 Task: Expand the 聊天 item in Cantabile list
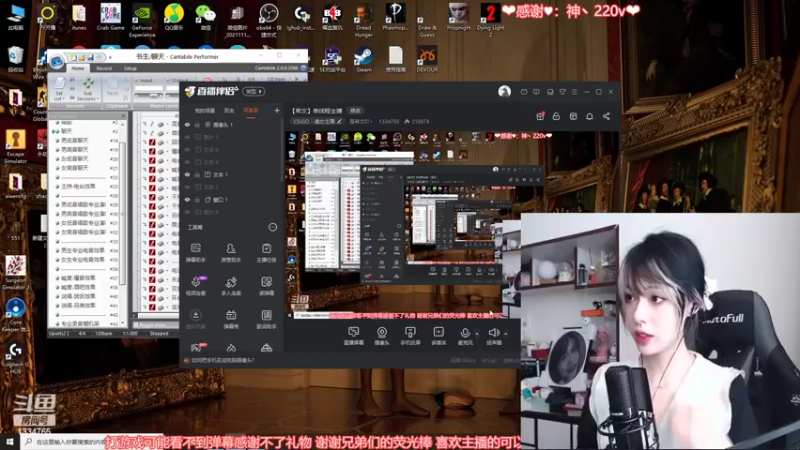[55, 131]
